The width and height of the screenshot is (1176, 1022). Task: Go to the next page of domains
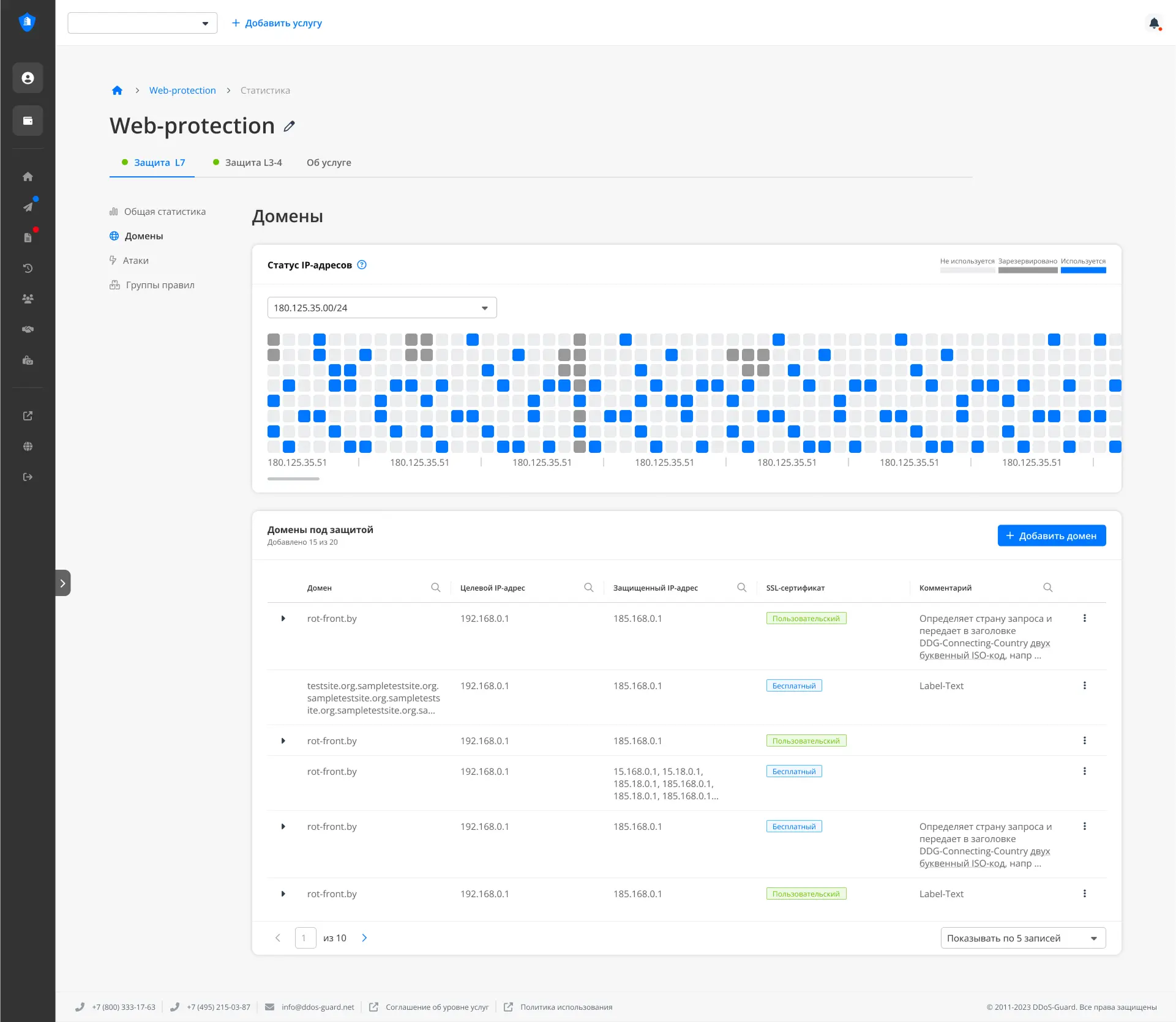(364, 938)
